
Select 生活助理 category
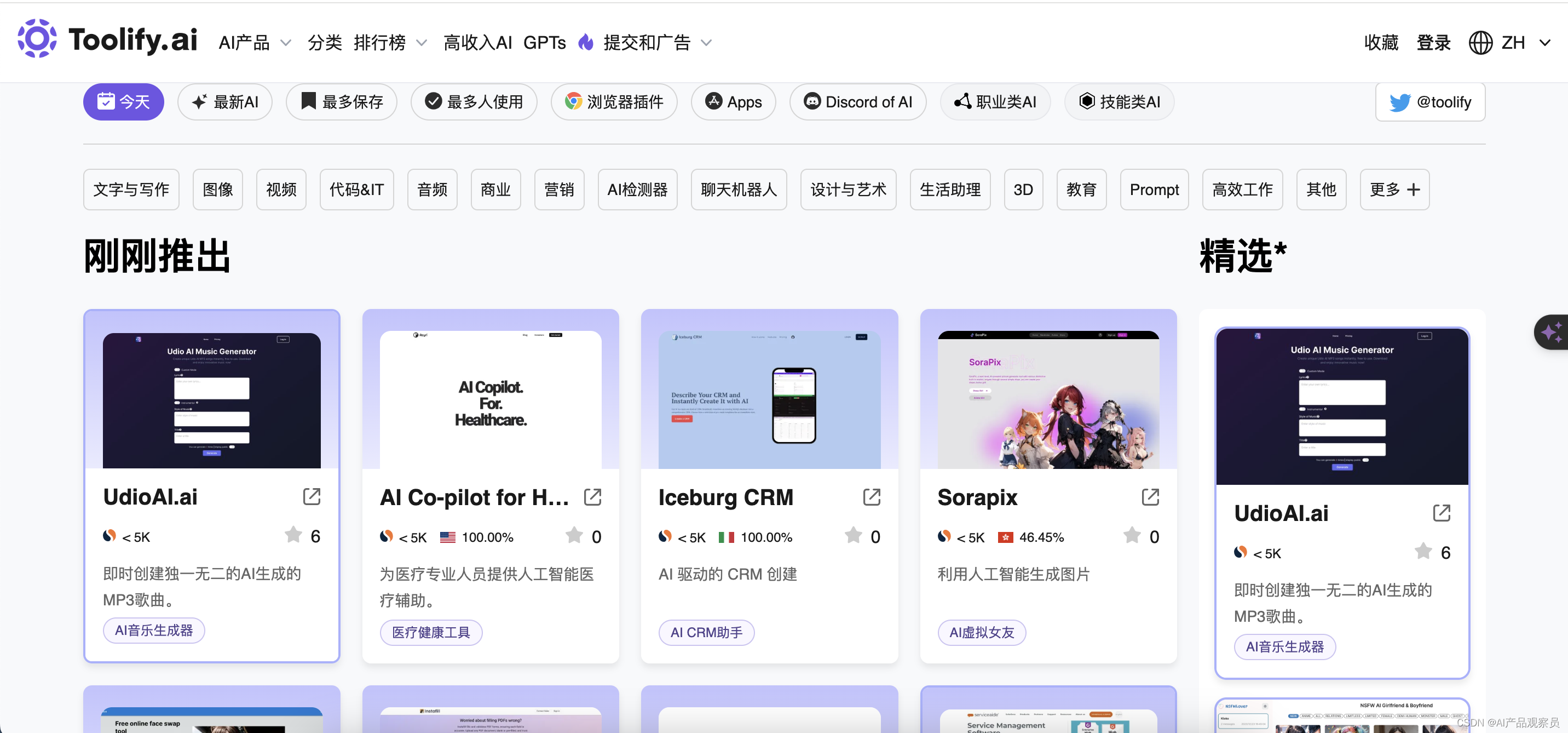point(950,190)
